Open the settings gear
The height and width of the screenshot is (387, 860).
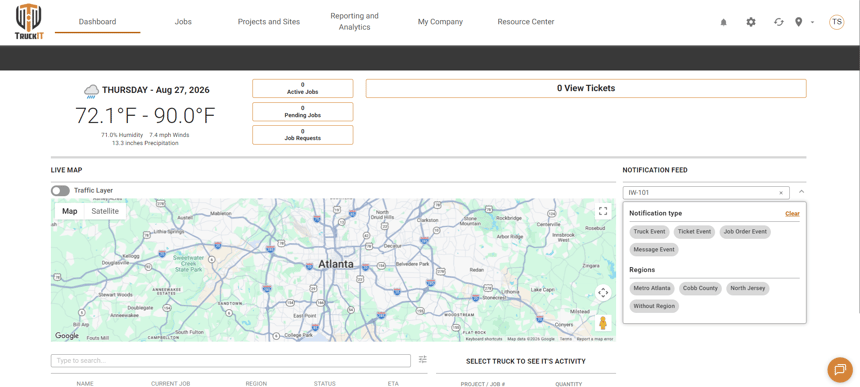click(751, 22)
